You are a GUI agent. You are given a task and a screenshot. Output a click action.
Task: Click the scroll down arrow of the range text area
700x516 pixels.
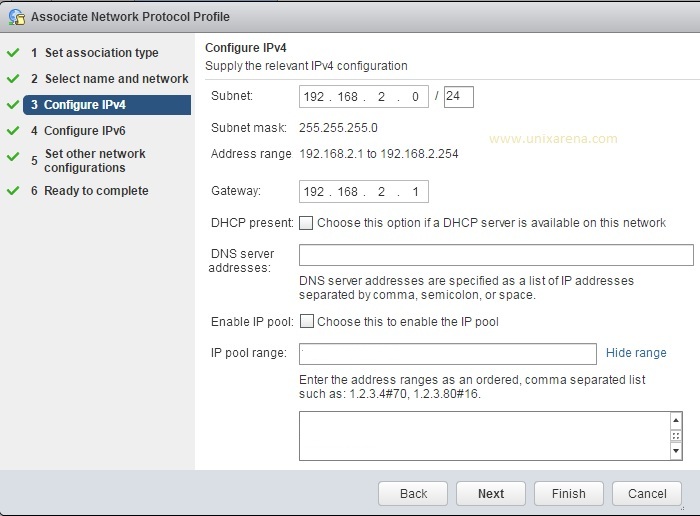point(676,451)
